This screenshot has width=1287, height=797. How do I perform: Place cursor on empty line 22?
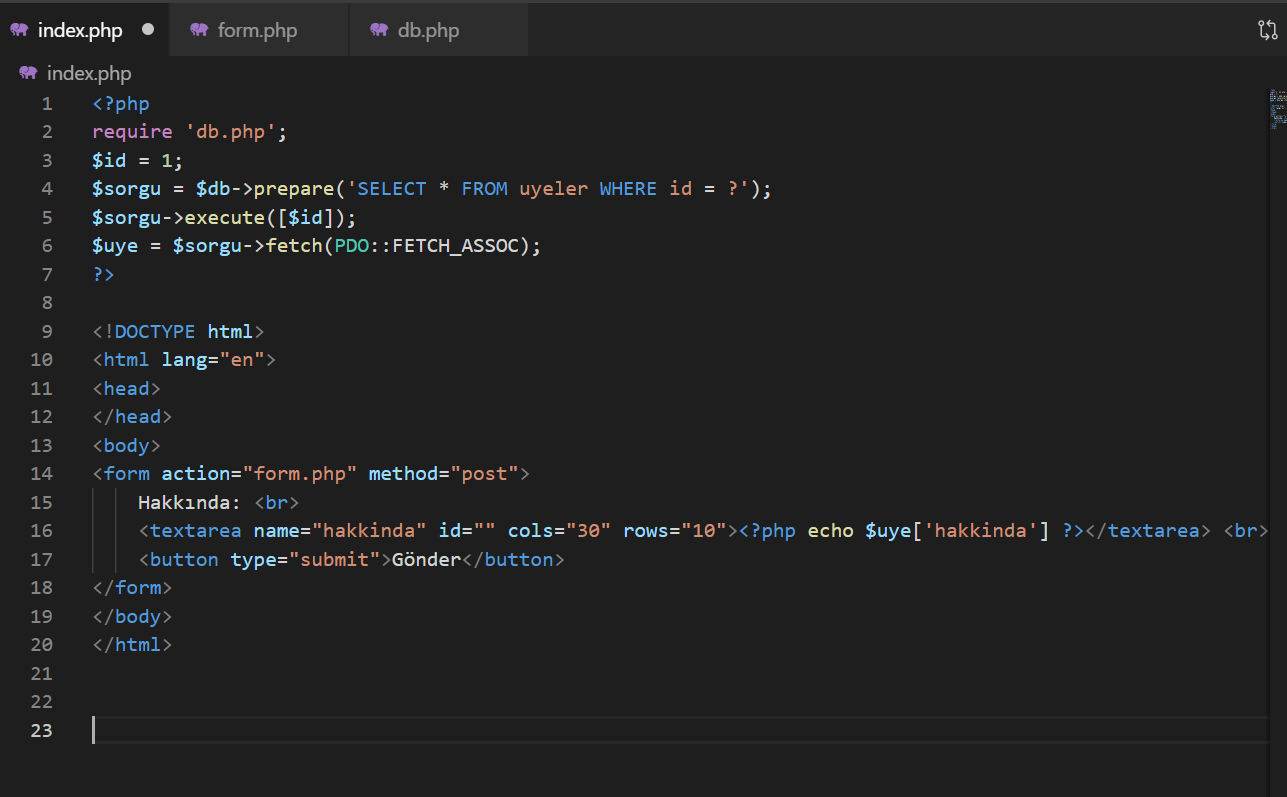pos(680,702)
